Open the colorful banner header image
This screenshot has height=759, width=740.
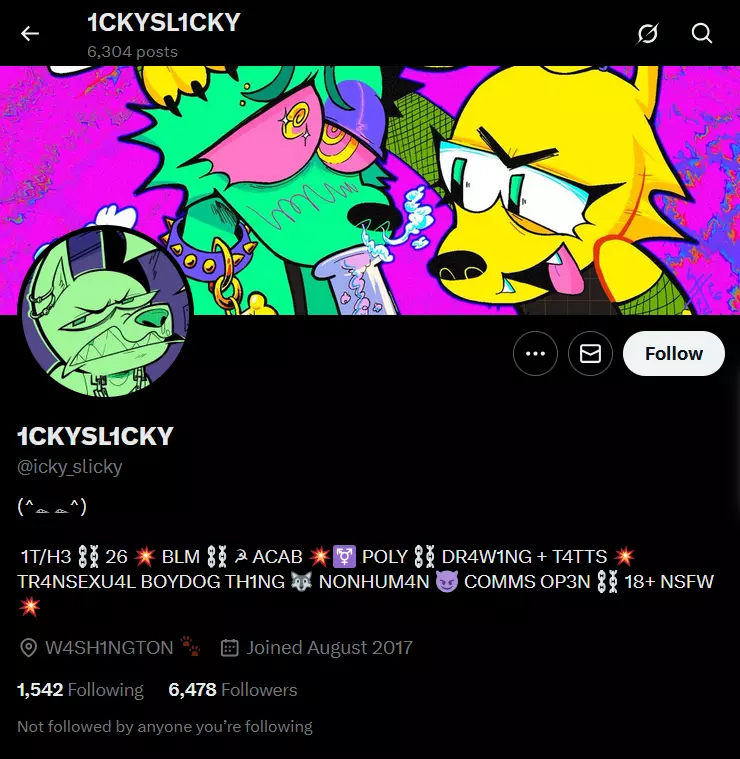pos(370,190)
